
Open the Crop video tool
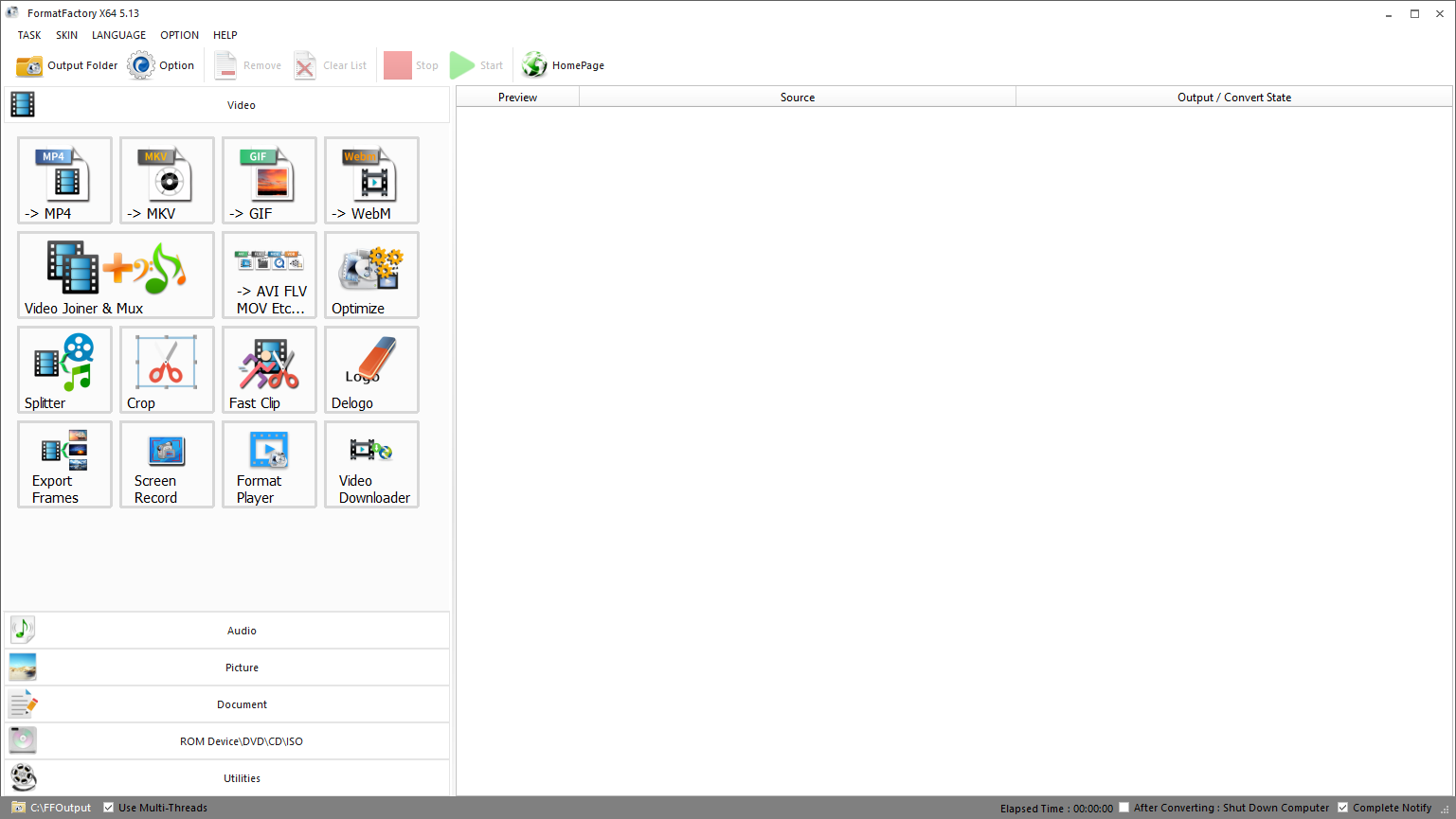[167, 369]
